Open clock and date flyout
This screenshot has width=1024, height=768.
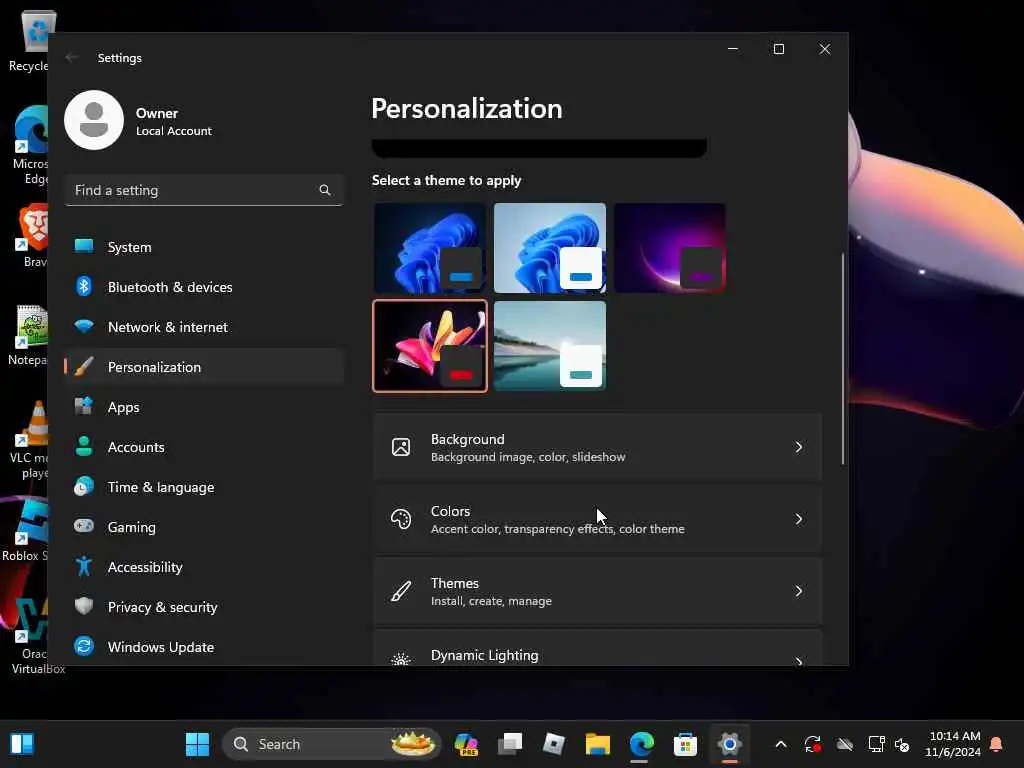953,744
